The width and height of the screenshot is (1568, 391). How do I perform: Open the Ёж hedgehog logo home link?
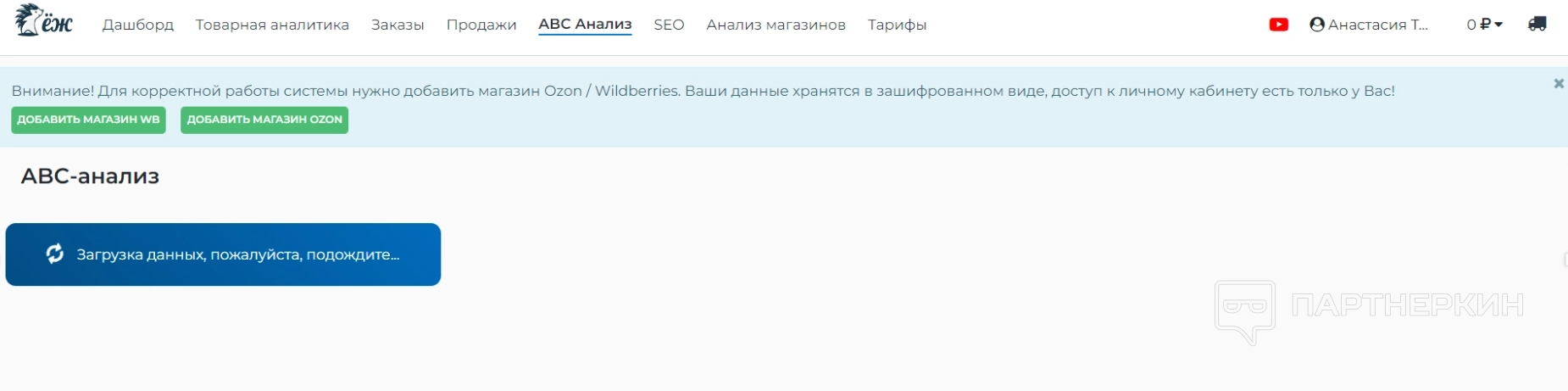point(44,20)
